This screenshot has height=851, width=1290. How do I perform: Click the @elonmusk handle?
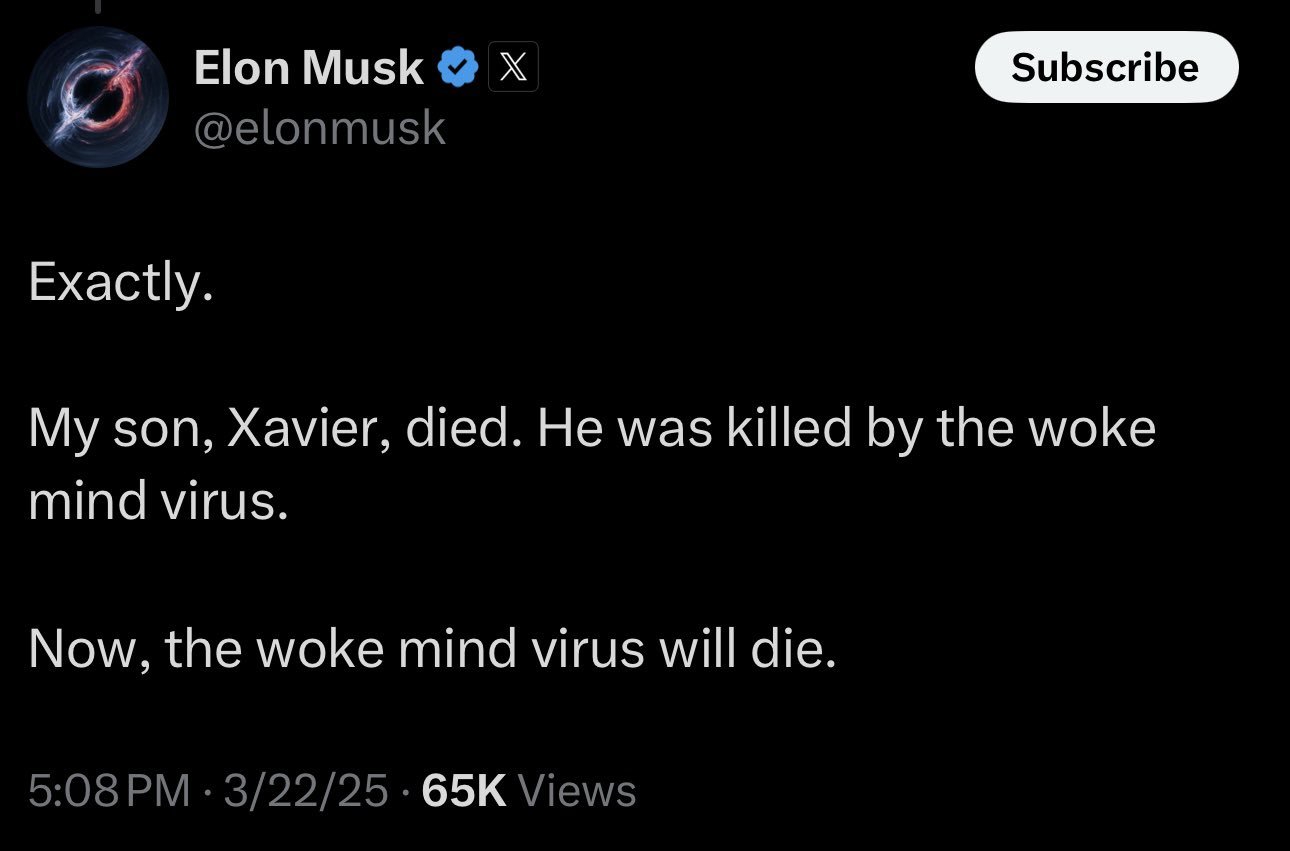319,128
